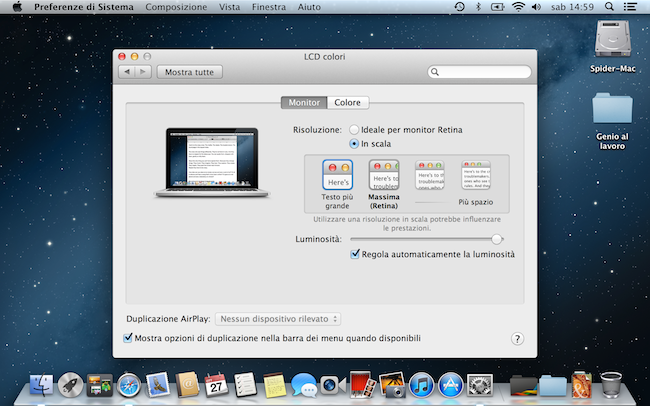Screen dimensions: 650x406
Task: Open Mail stamp icon in Dock
Action: 158,384
